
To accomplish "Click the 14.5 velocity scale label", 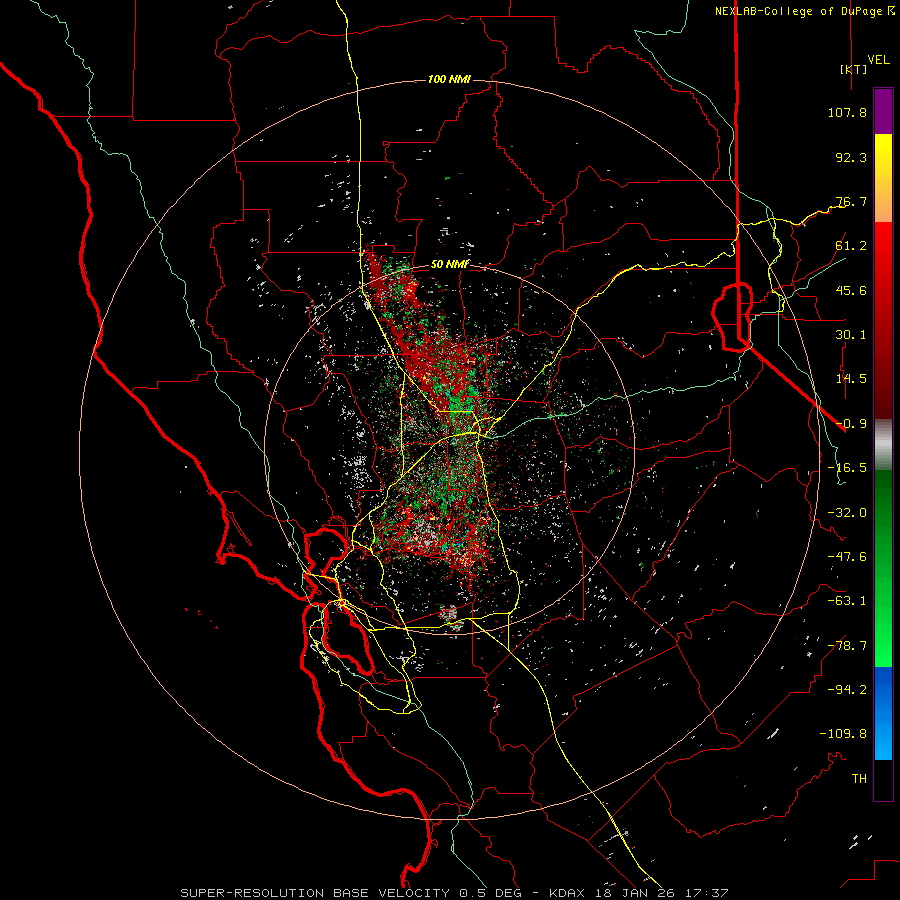I will 851,379.
